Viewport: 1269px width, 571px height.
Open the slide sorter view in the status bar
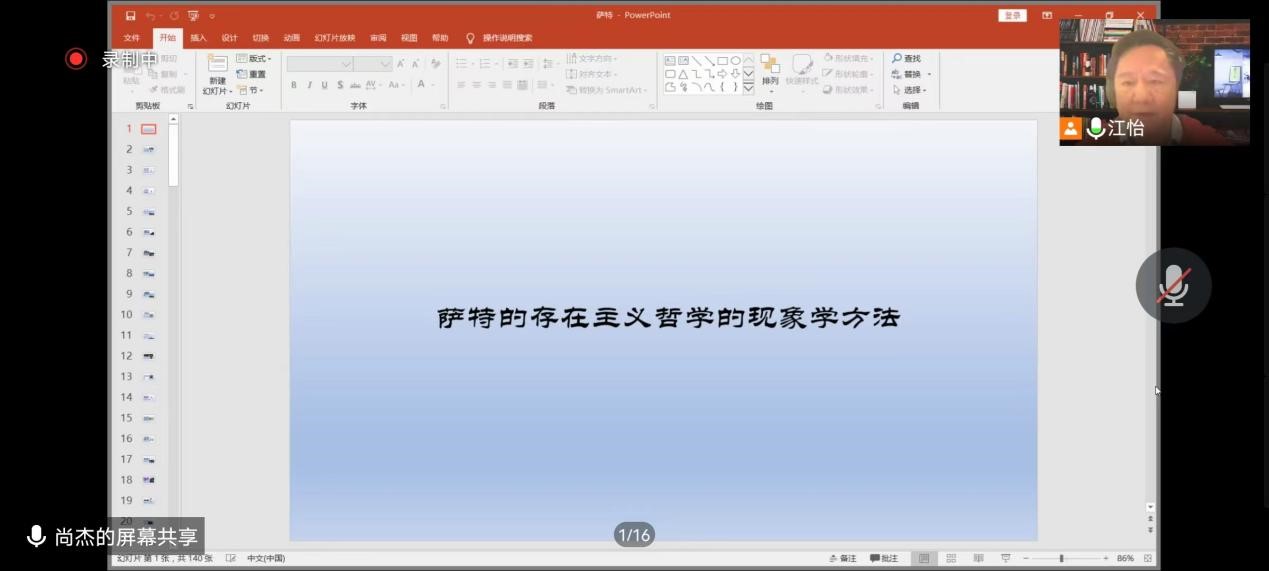click(x=951, y=558)
